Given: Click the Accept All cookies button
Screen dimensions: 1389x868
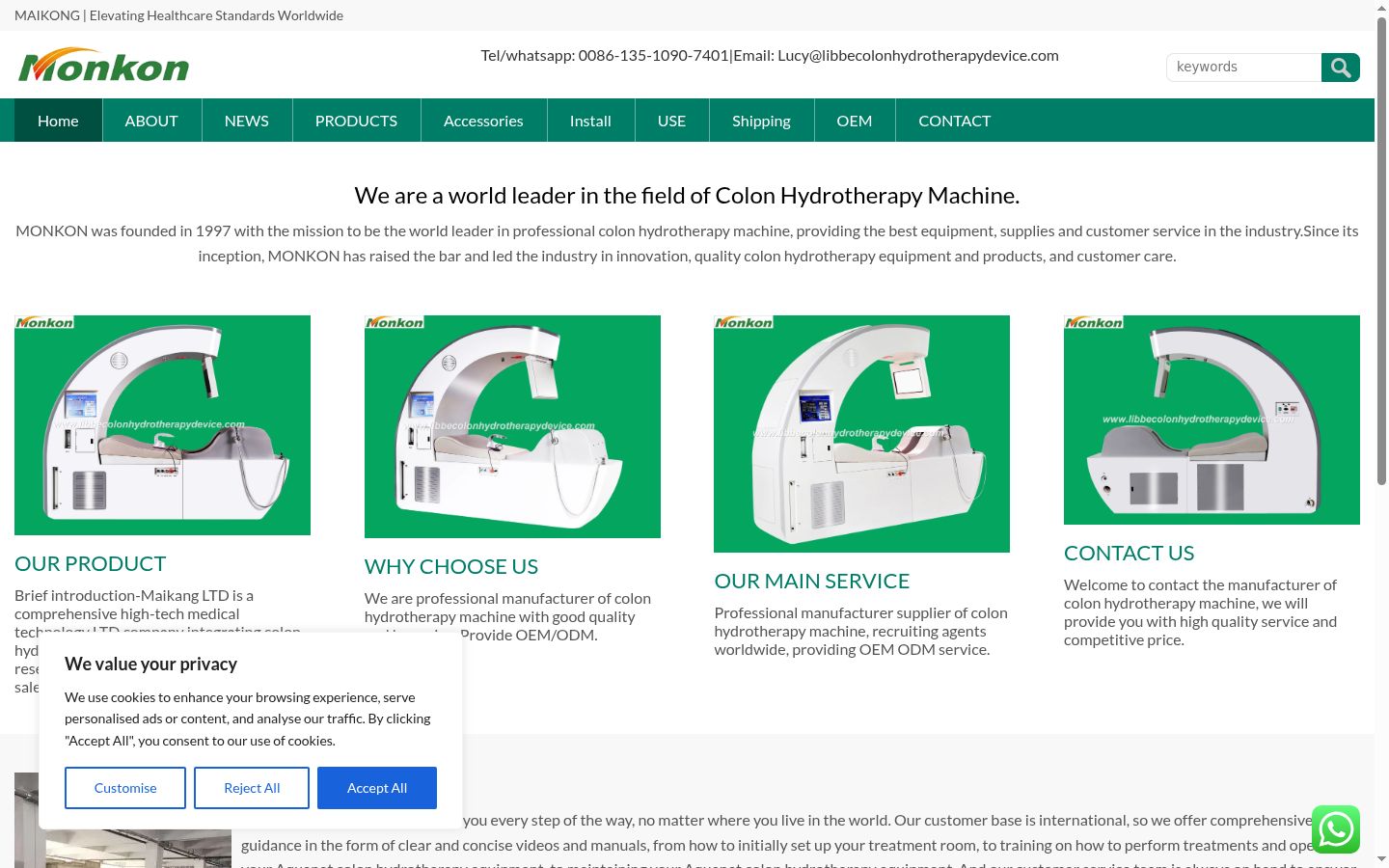Looking at the screenshot, I should coord(377,788).
